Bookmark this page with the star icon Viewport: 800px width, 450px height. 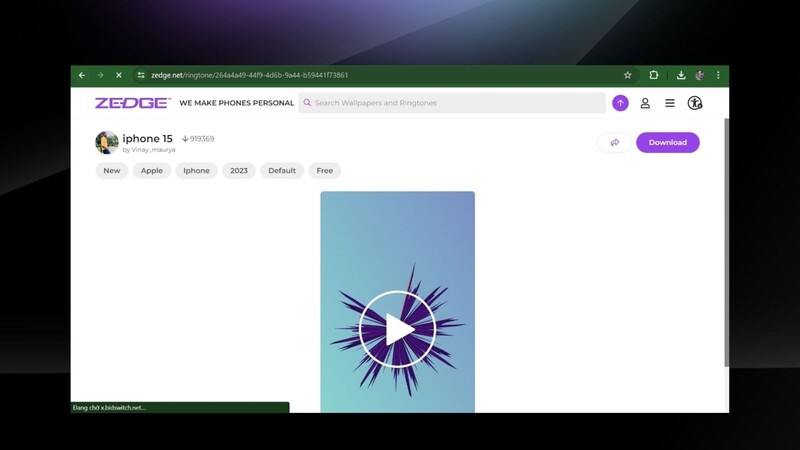pos(628,75)
